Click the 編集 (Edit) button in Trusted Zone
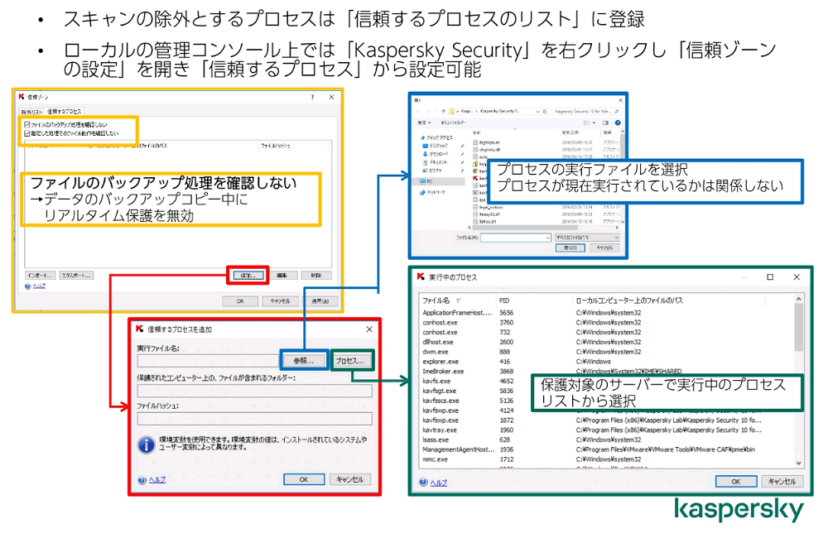 pos(282,276)
